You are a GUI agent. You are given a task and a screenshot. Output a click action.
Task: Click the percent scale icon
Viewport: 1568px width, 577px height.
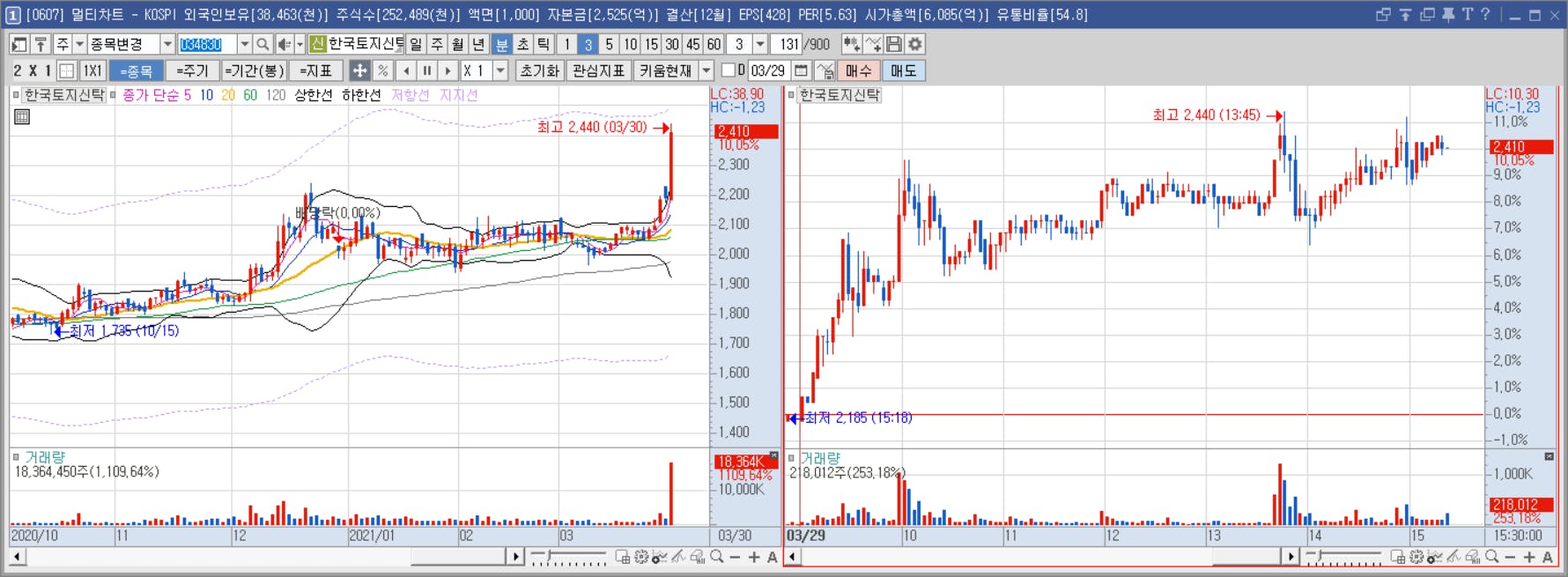tap(382, 70)
